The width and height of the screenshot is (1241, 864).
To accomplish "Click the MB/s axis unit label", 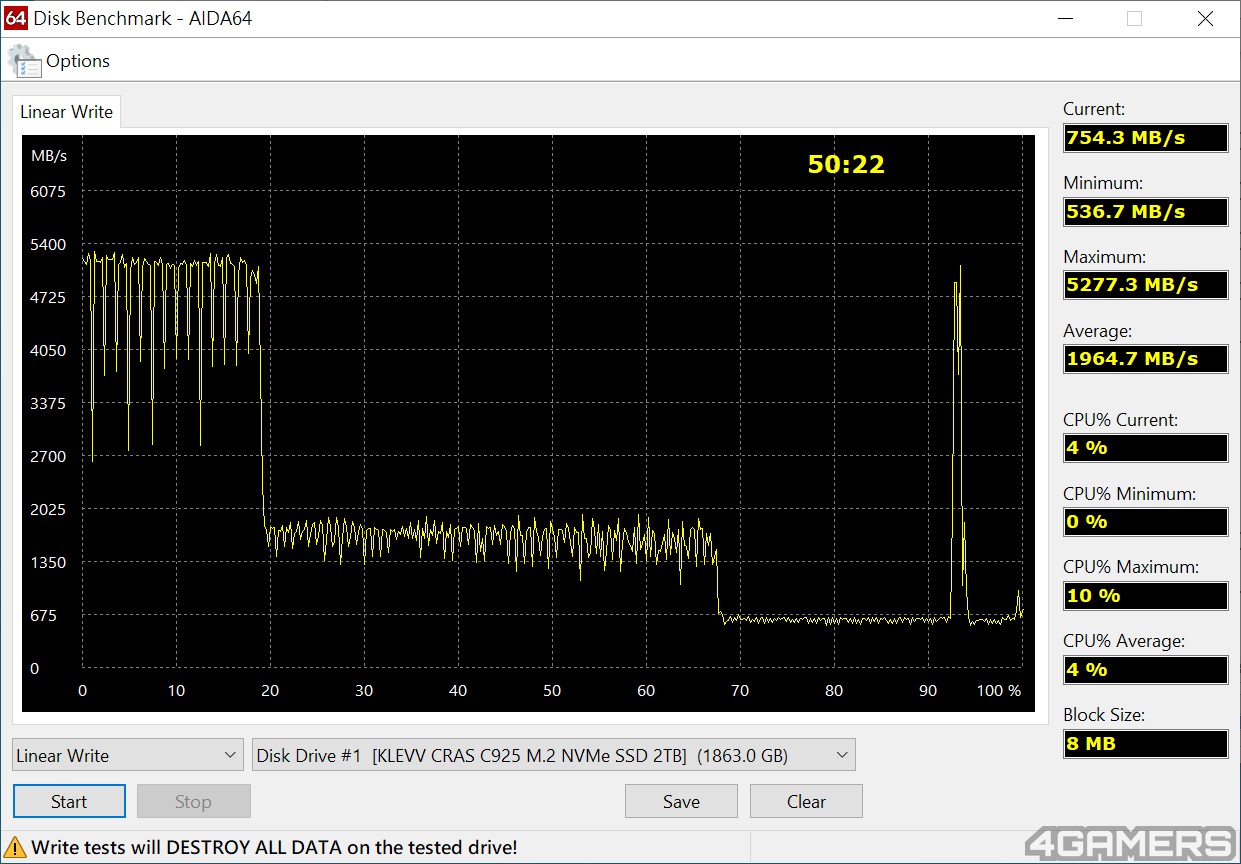I will point(49,155).
